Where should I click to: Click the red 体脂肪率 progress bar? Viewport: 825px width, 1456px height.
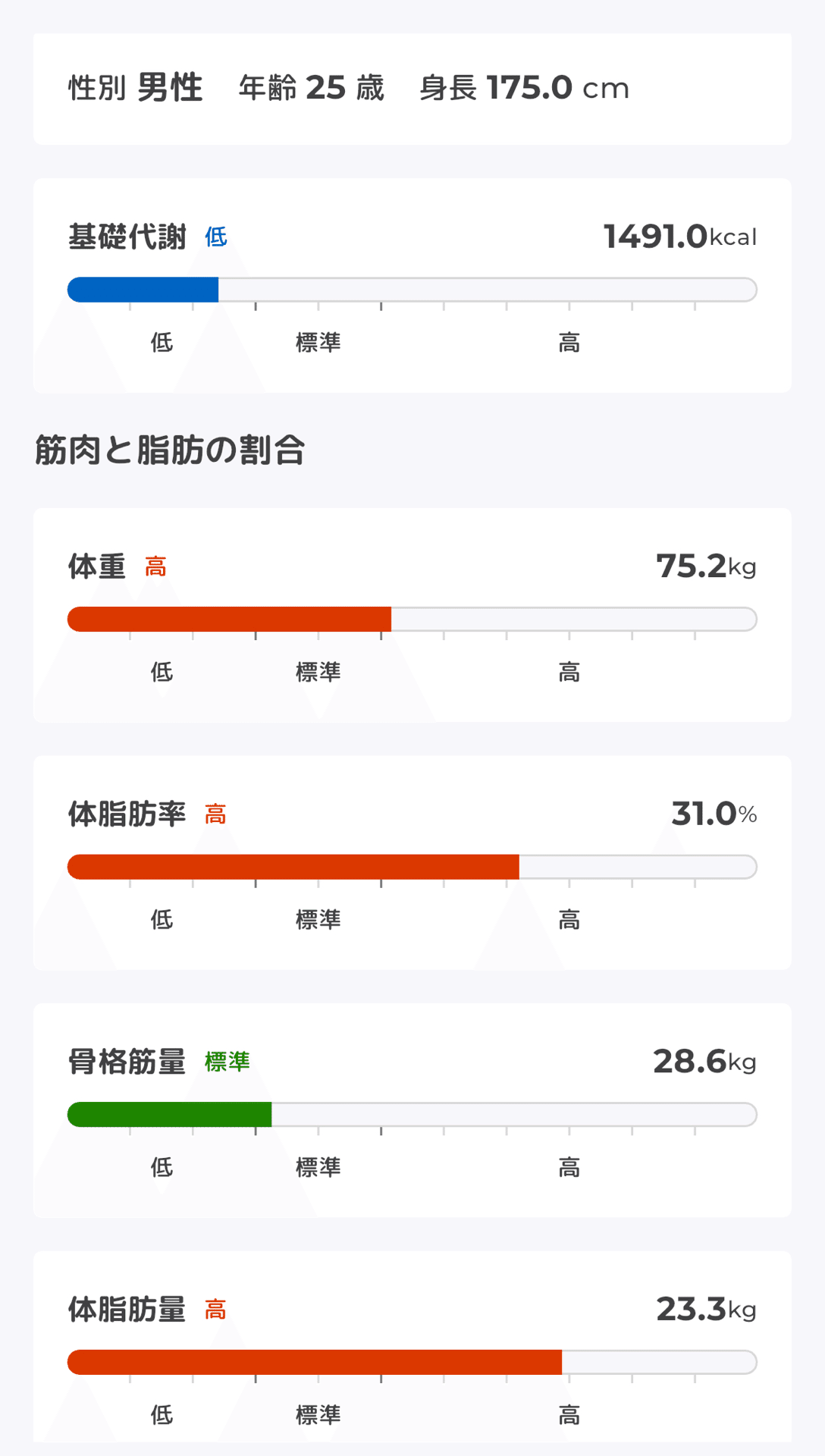pos(293,867)
